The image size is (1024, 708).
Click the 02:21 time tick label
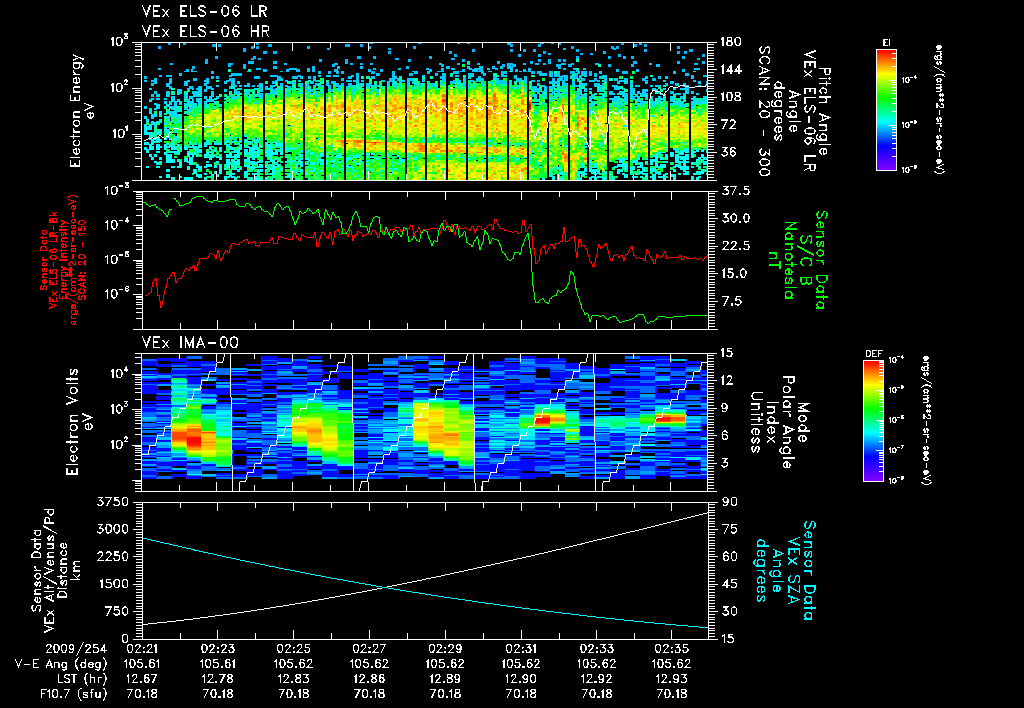142,649
